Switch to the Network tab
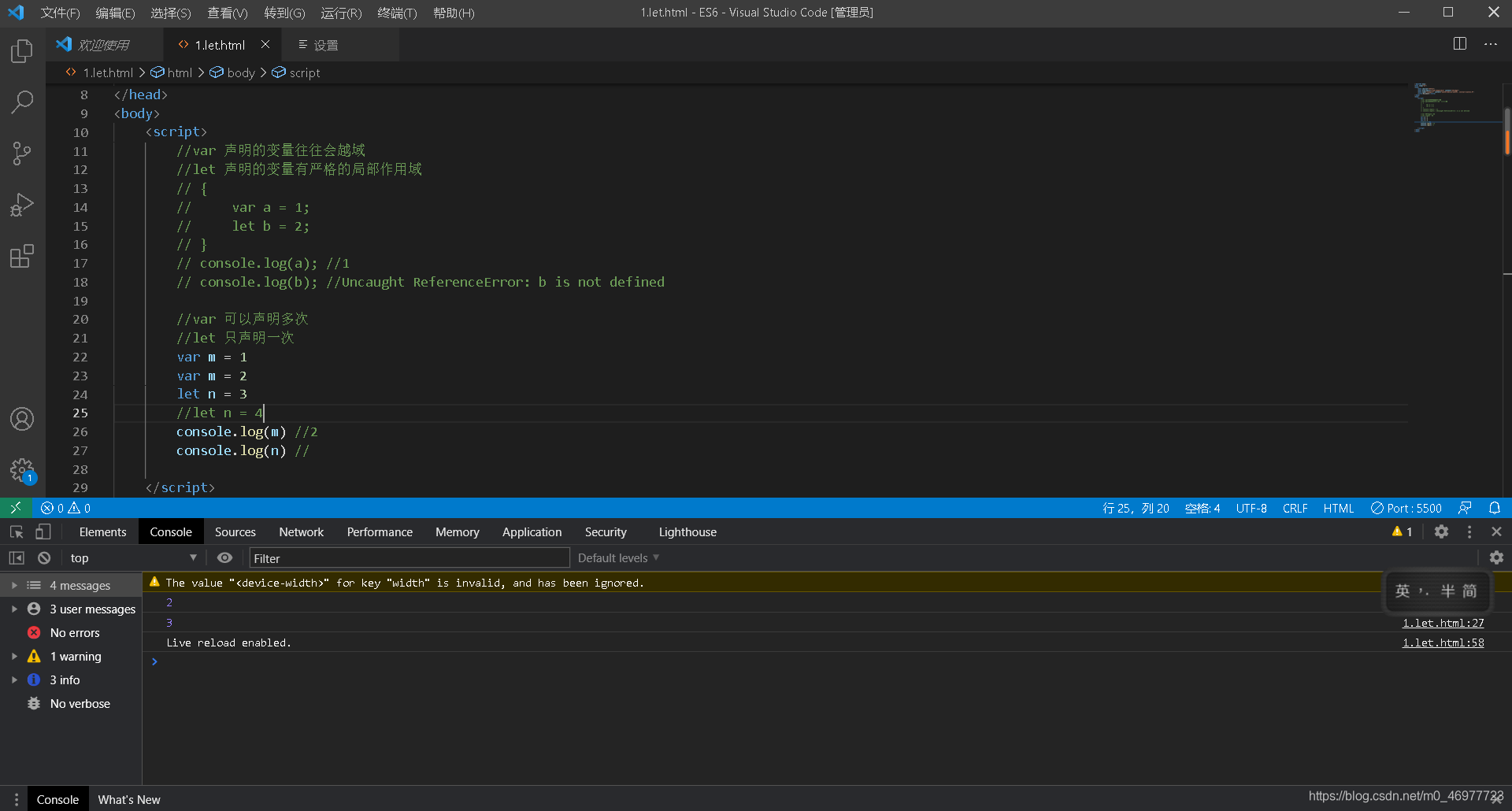 pos(301,532)
